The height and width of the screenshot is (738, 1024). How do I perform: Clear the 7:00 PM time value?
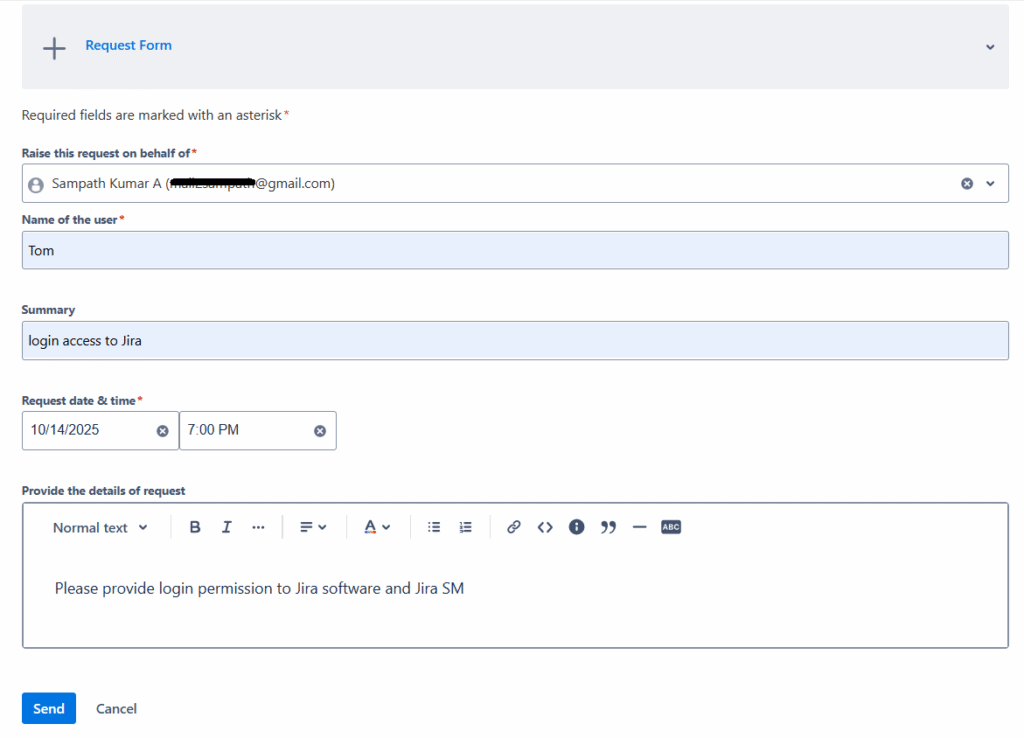pyautogui.click(x=320, y=431)
